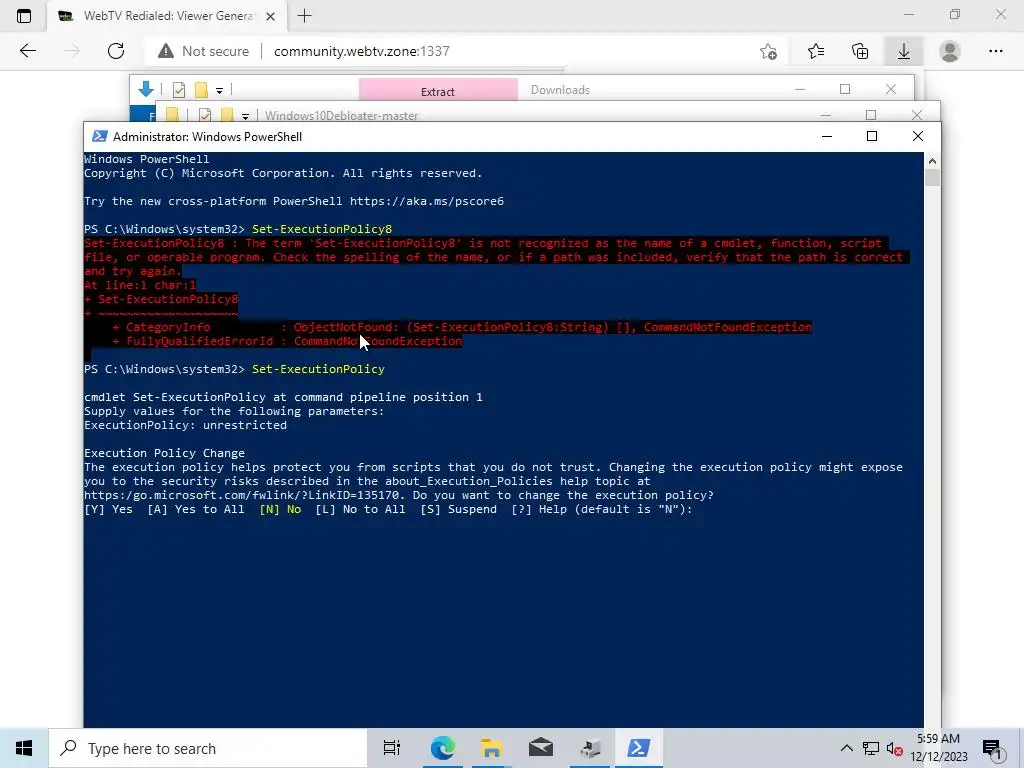Refresh the current web page

pos(116,51)
